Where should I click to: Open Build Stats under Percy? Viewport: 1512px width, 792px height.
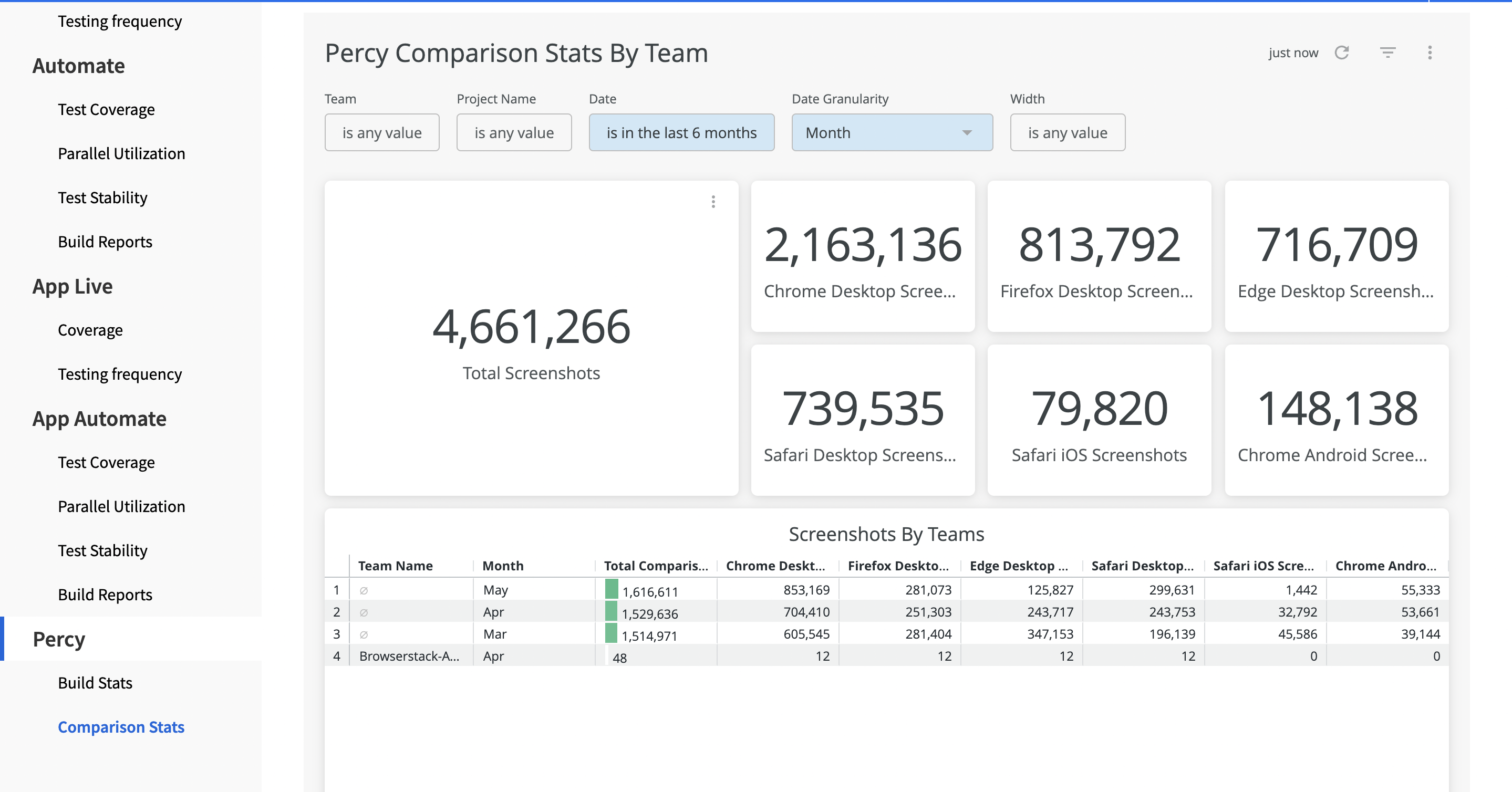pos(95,683)
